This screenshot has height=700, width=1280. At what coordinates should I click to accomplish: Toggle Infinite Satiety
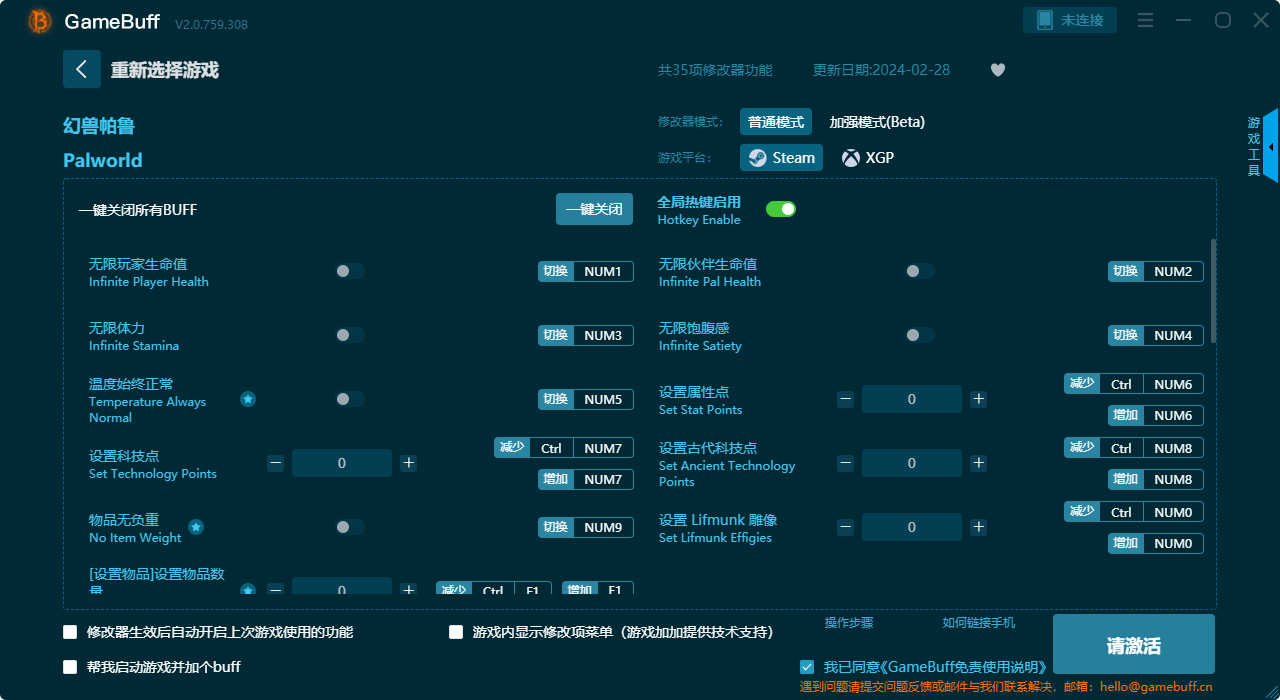pos(919,335)
